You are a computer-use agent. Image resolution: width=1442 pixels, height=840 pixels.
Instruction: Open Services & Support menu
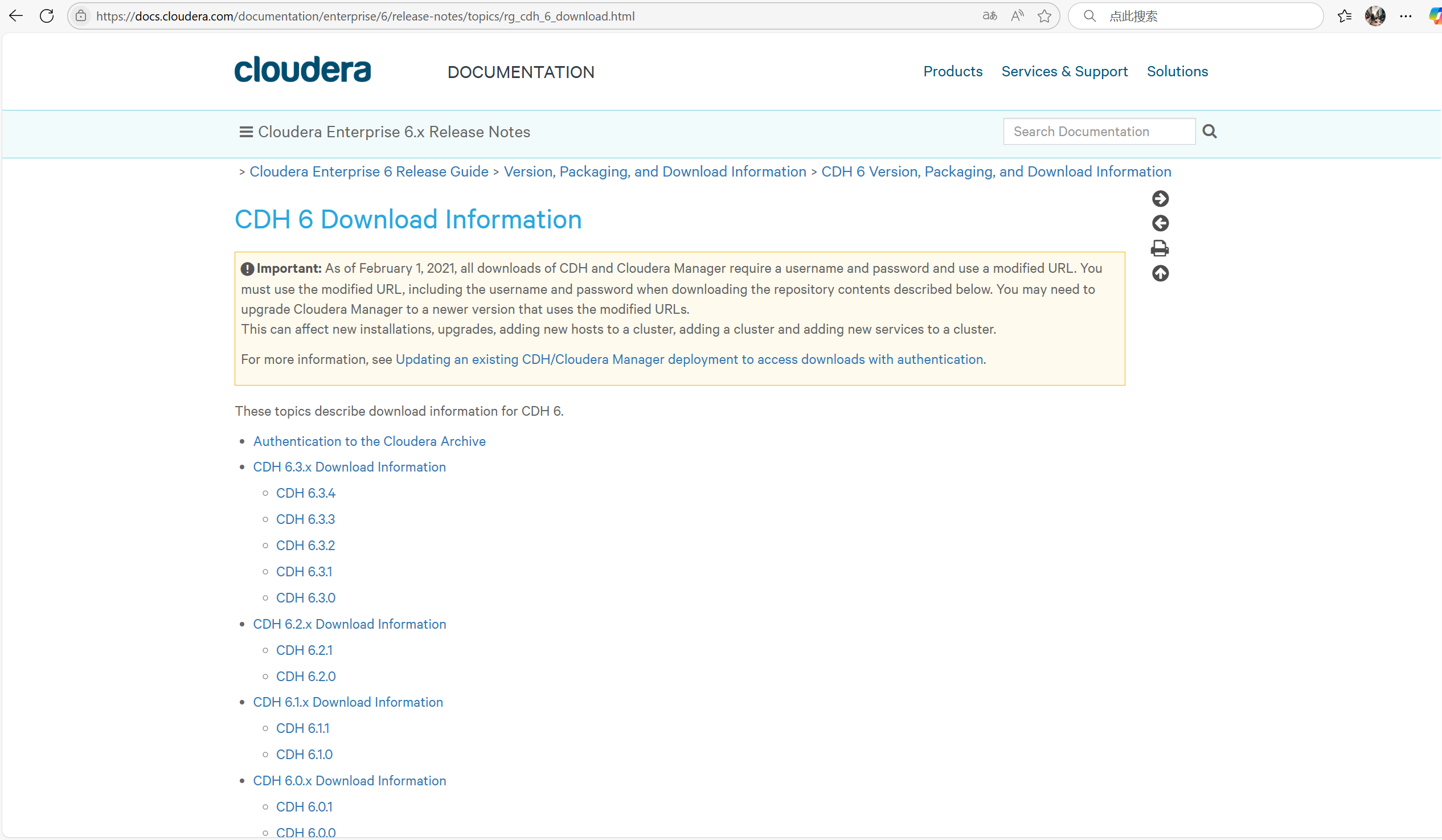pyautogui.click(x=1064, y=72)
